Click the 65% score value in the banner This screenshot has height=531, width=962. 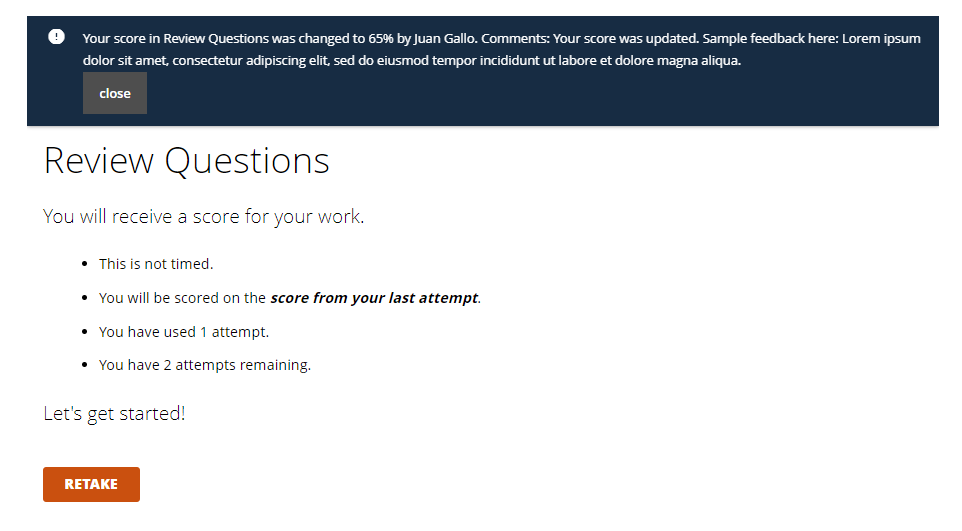[x=381, y=38]
